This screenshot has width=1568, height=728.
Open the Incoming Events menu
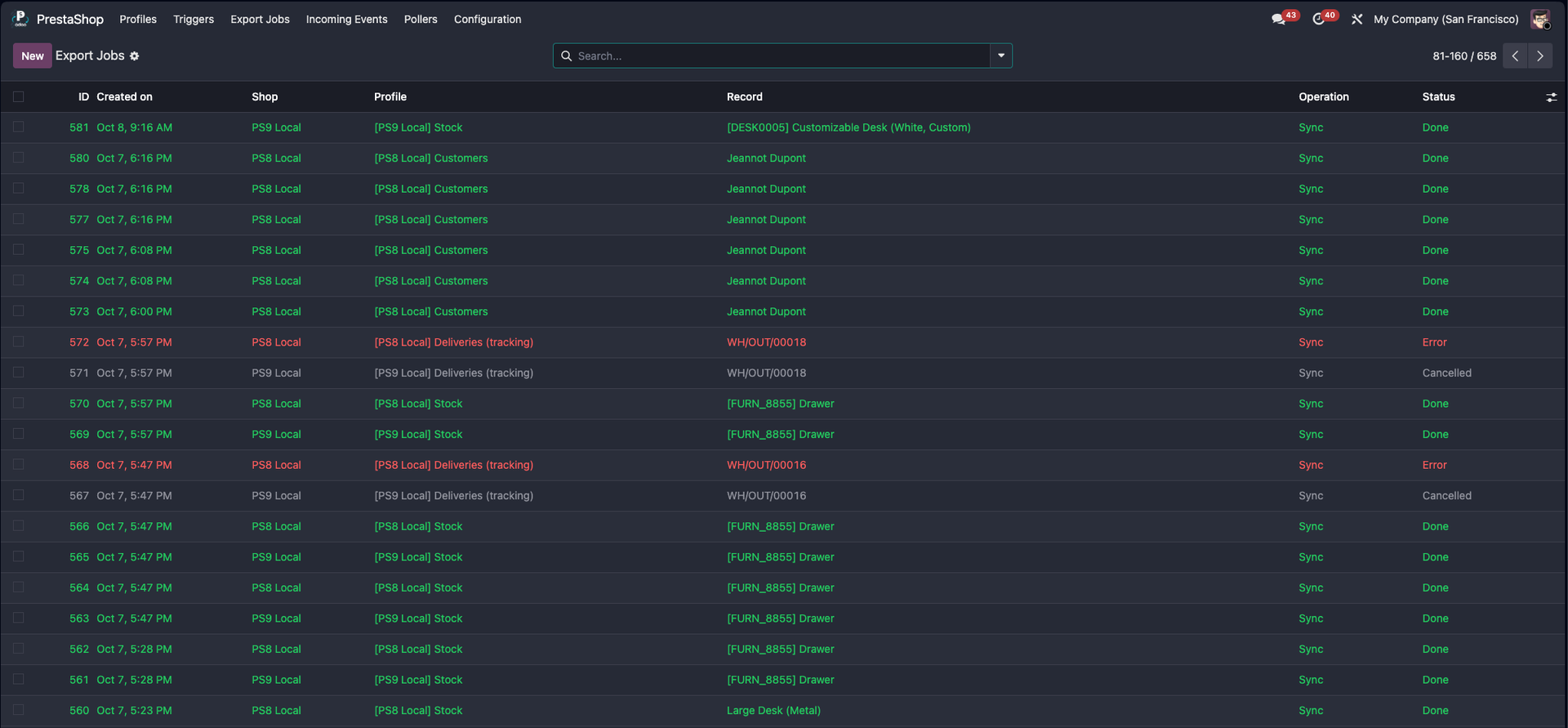tap(347, 19)
